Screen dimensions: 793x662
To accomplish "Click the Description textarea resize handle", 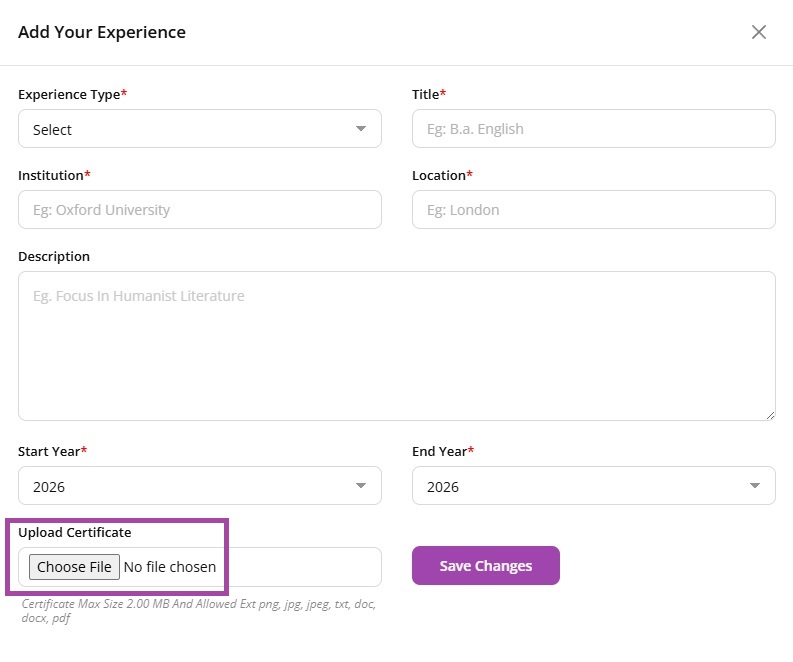I will click(x=769, y=414).
